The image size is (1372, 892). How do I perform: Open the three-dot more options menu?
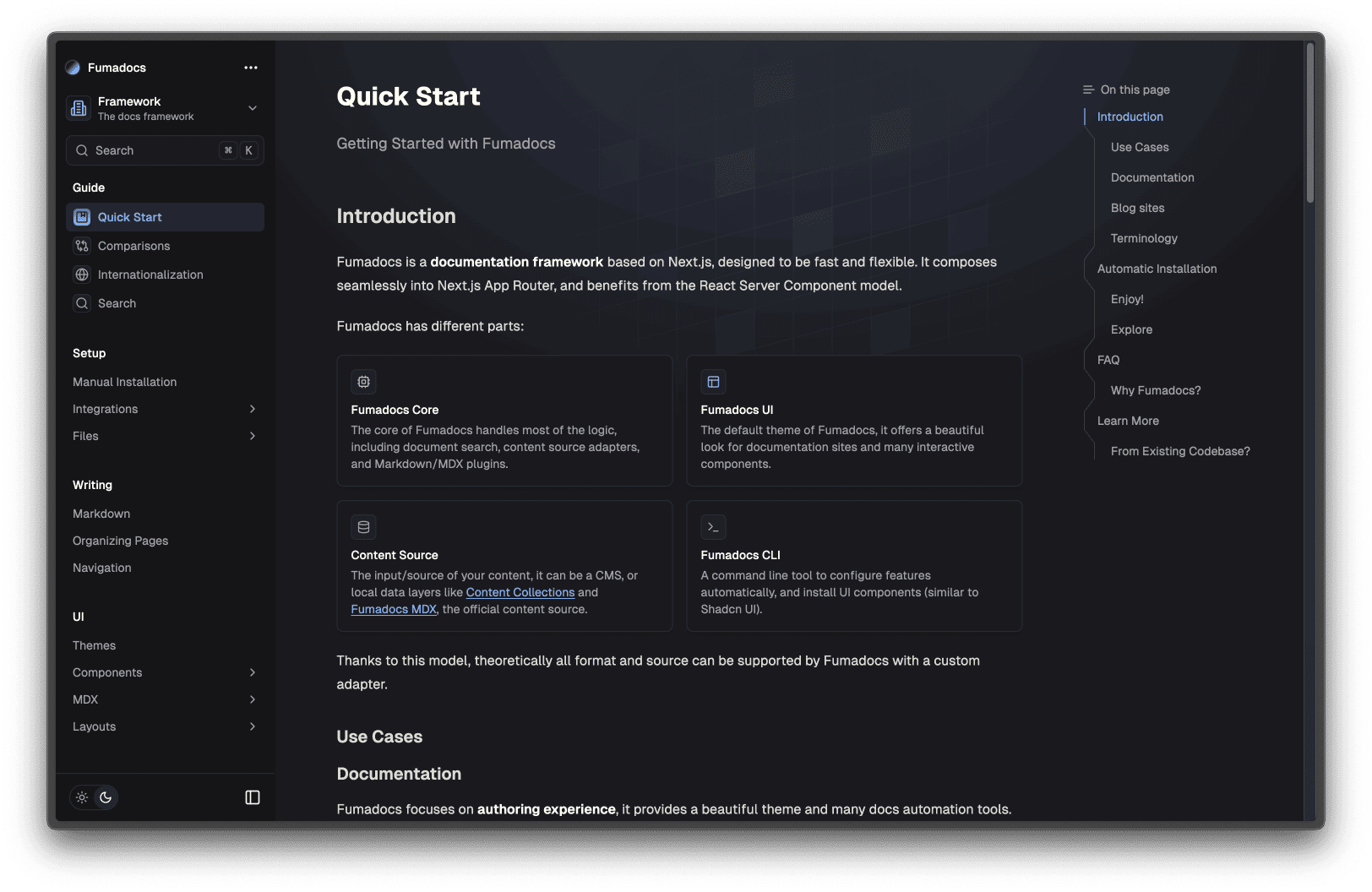251,68
